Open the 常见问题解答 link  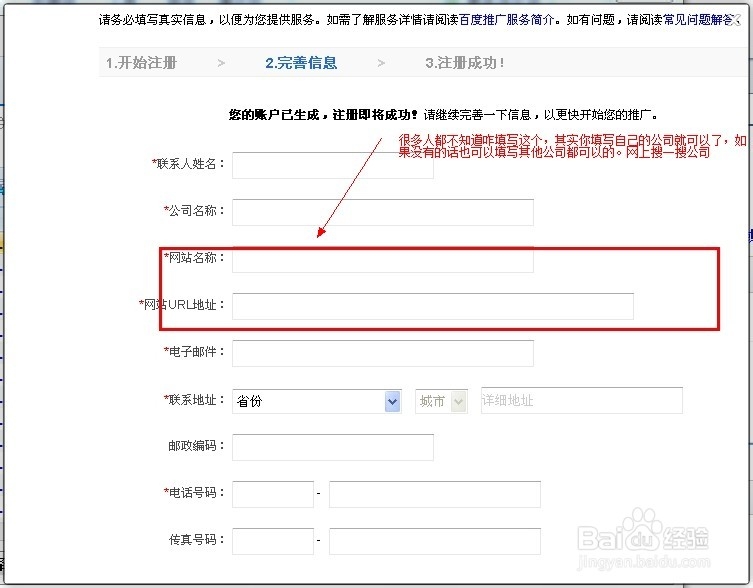coord(699,20)
